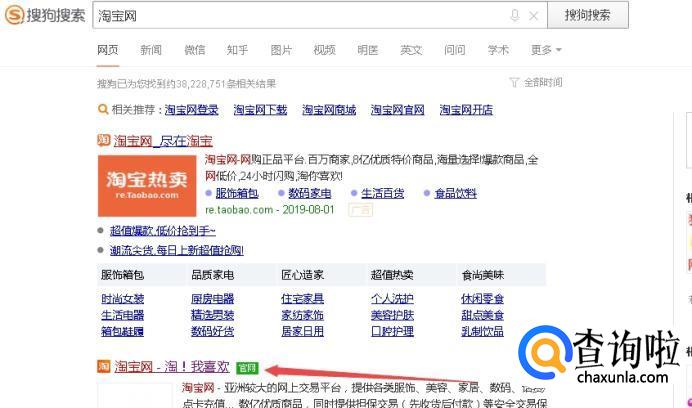
Task: Open the 生活百货 sublink
Action: click(x=383, y=193)
